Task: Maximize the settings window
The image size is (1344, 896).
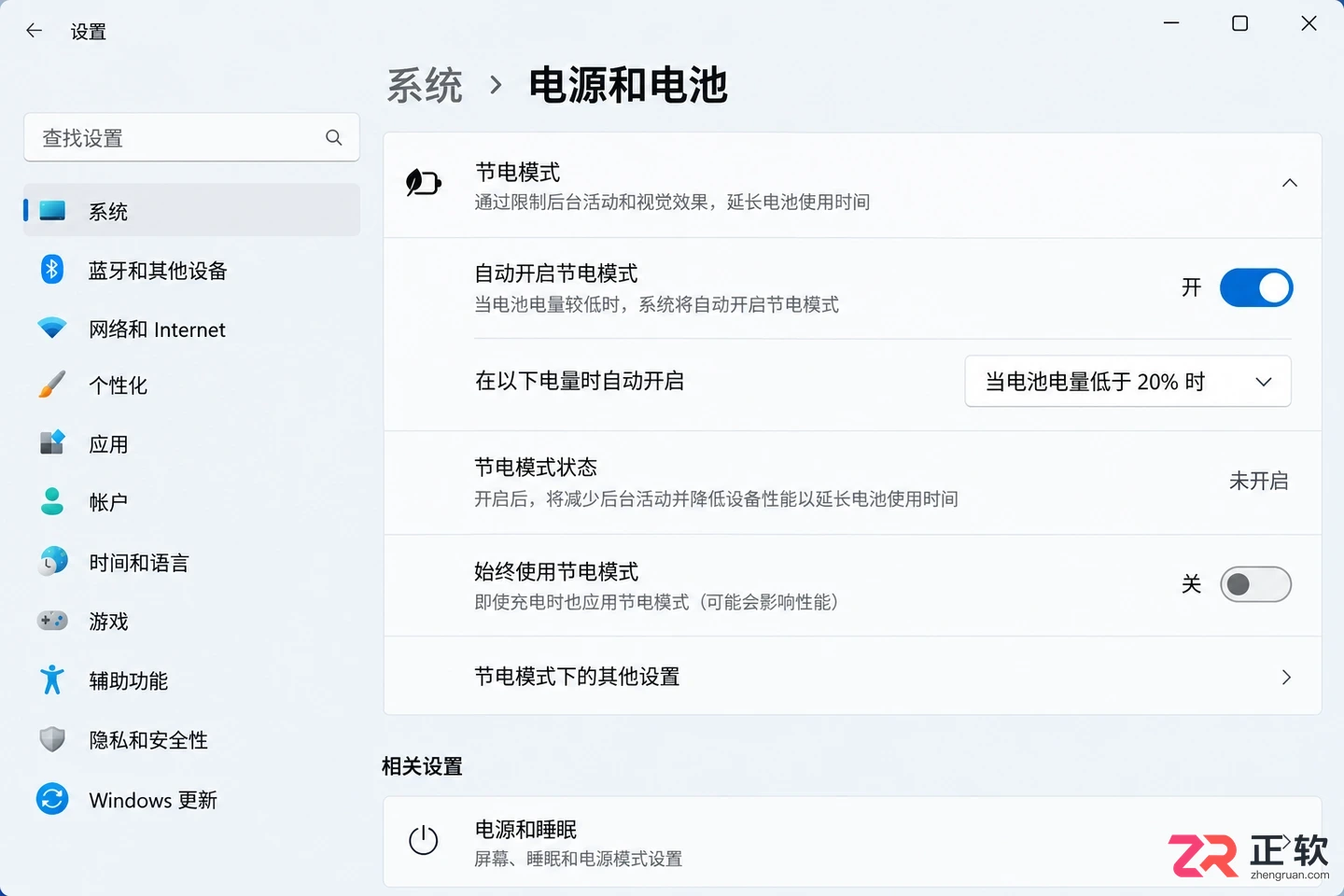Action: point(1239,23)
